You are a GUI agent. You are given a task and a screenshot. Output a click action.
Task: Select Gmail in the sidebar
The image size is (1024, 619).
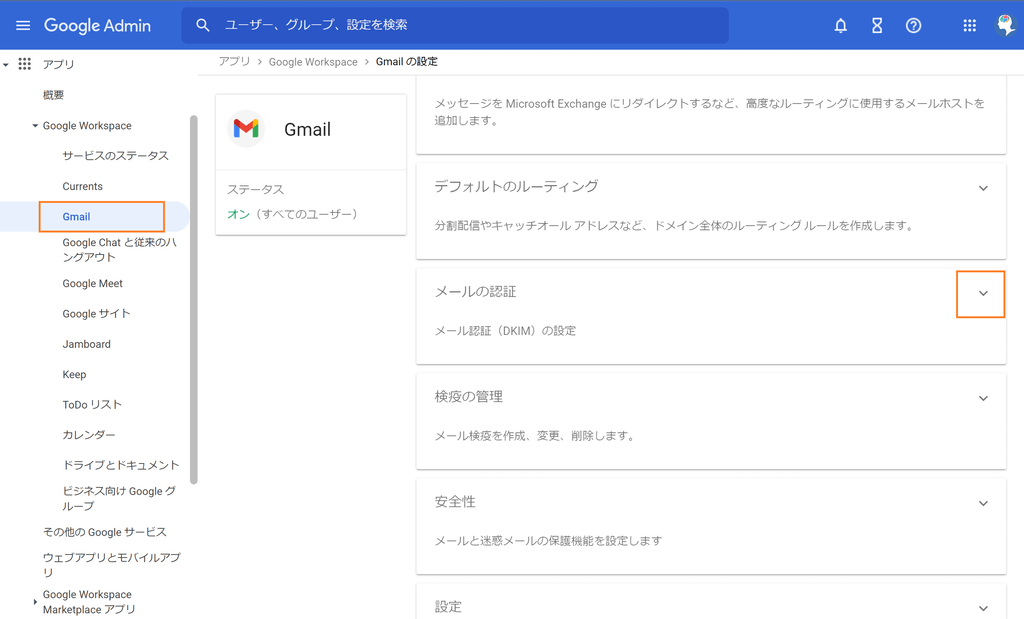click(76, 217)
